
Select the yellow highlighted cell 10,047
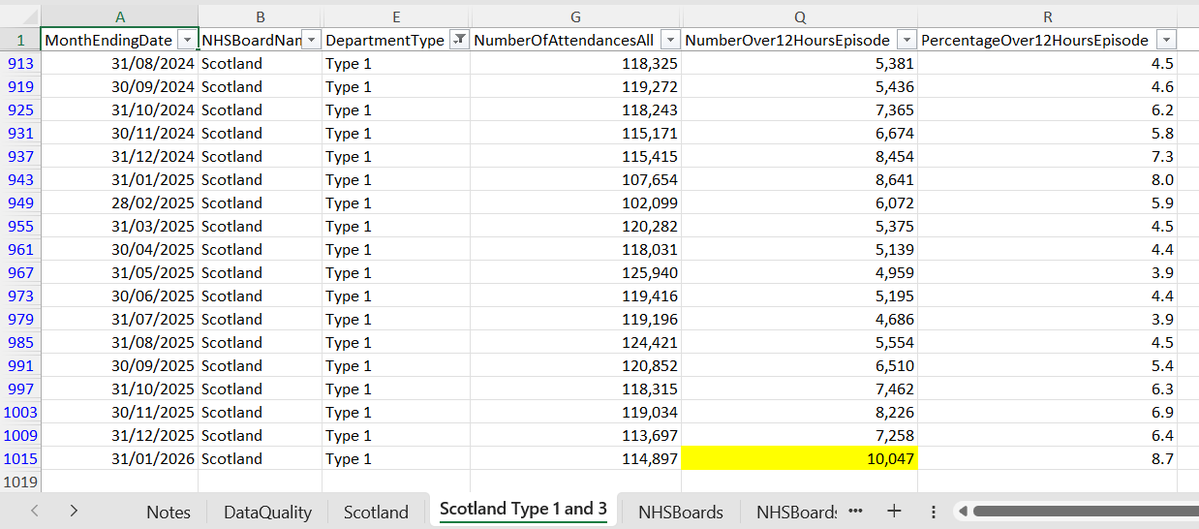click(799, 459)
